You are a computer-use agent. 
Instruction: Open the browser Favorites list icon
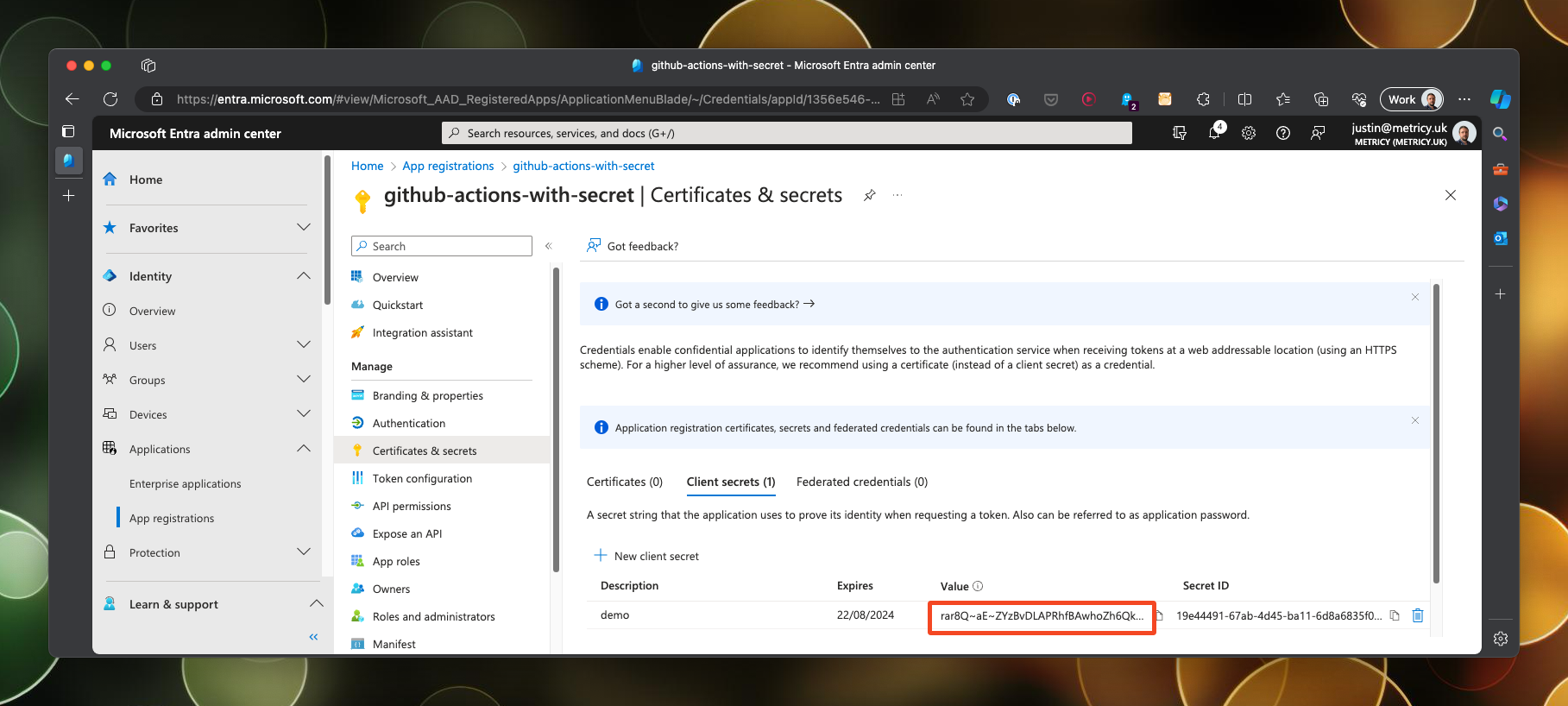(1283, 99)
